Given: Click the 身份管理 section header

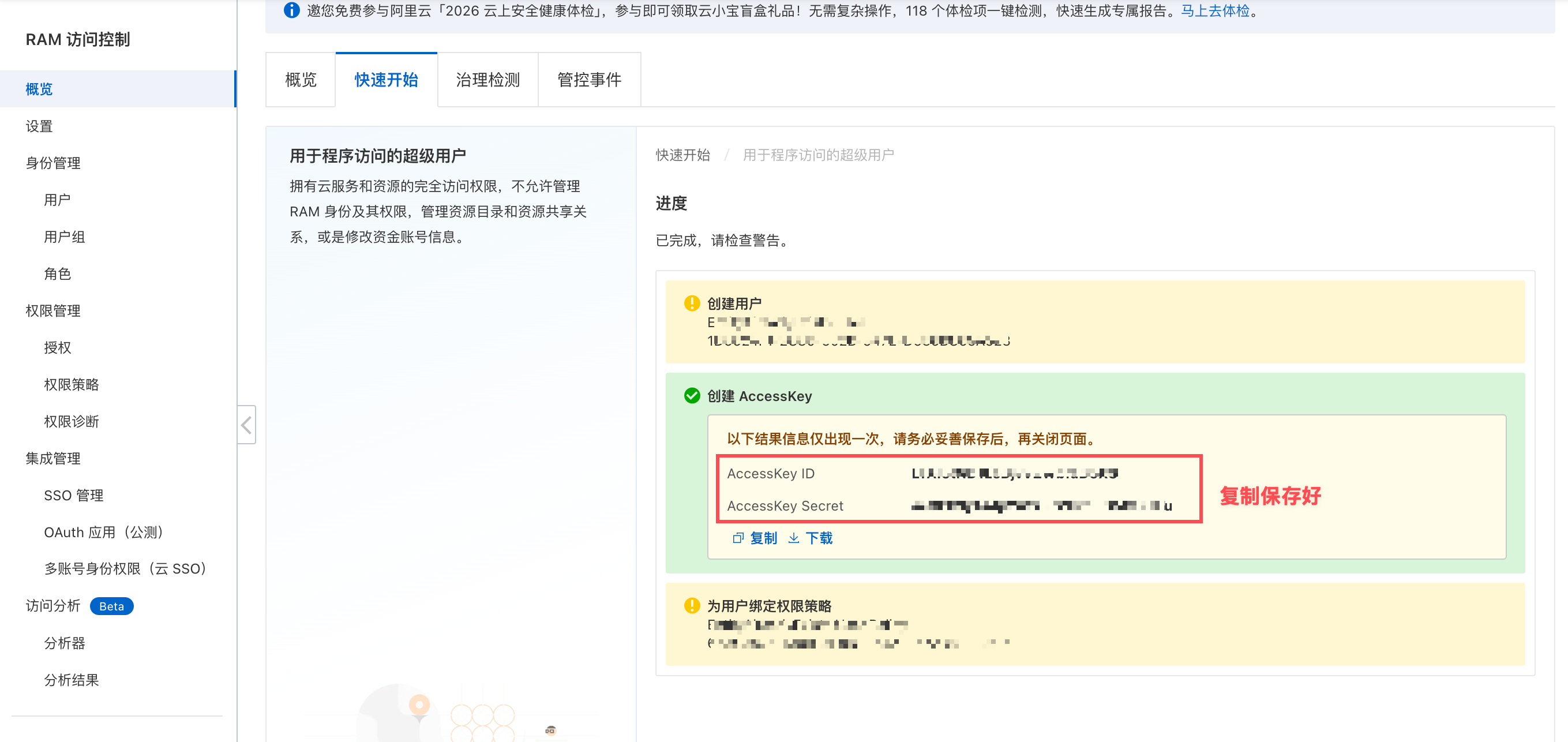Looking at the screenshot, I should tap(53, 163).
